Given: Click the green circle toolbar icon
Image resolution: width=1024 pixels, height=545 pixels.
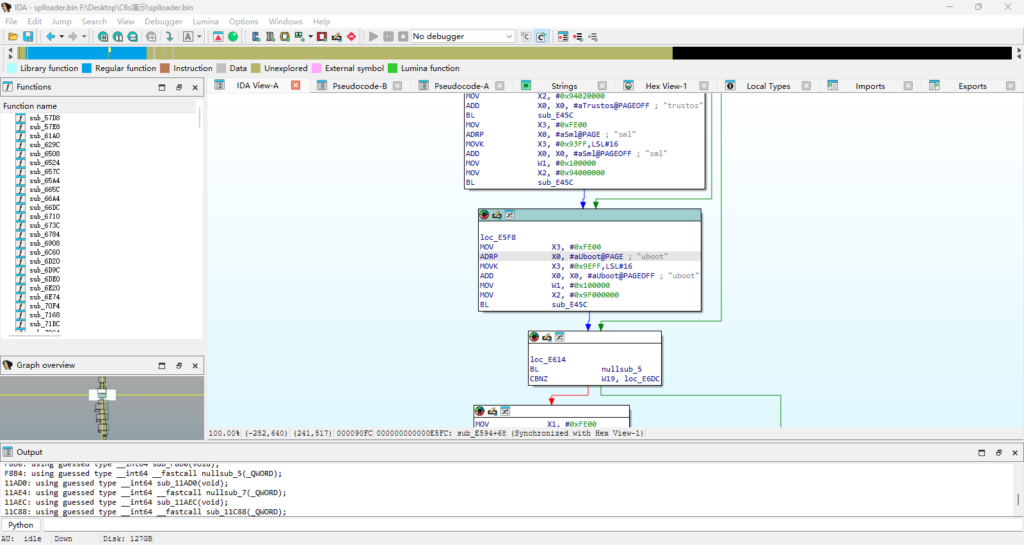Looking at the screenshot, I should point(233,36).
